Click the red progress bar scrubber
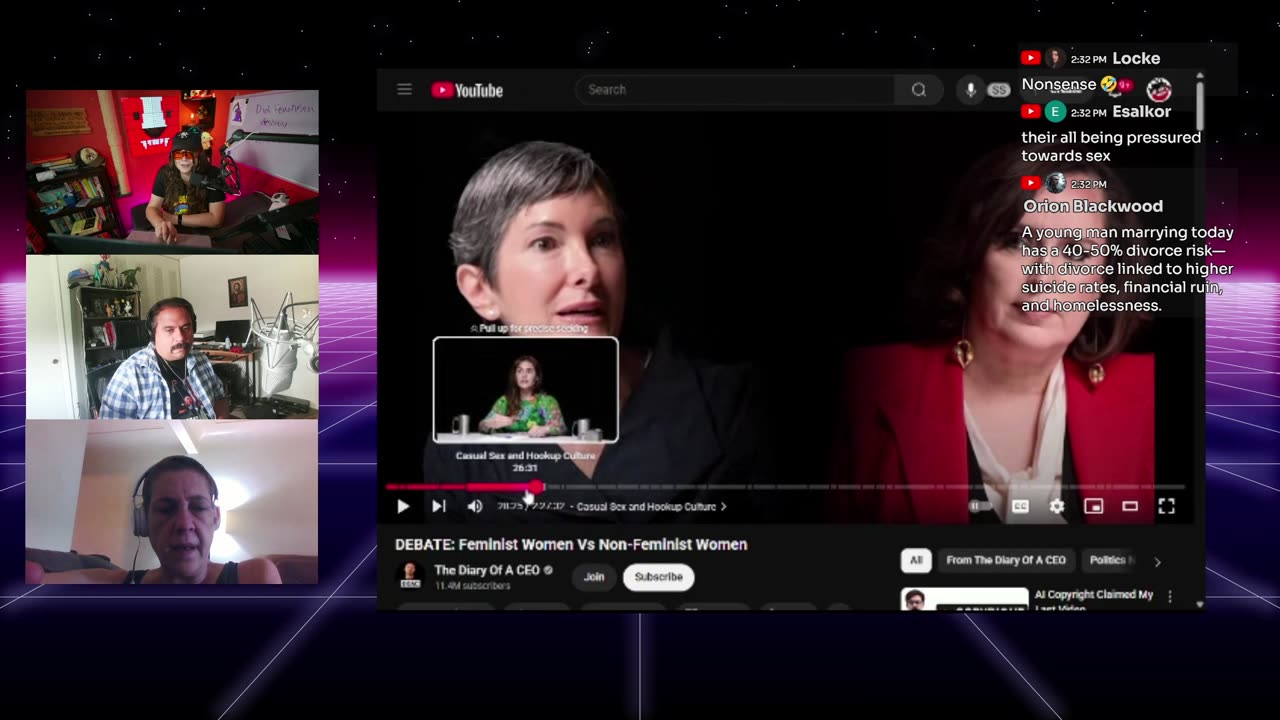This screenshot has width=1280, height=720. [537, 487]
